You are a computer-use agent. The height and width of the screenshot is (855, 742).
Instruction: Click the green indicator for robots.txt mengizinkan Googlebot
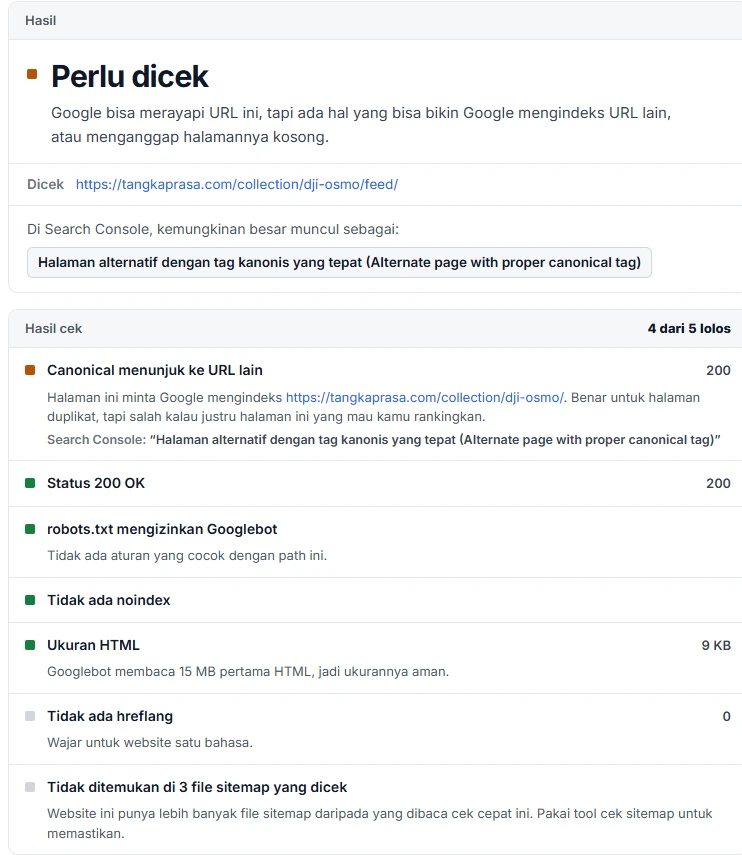coord(30,529)
